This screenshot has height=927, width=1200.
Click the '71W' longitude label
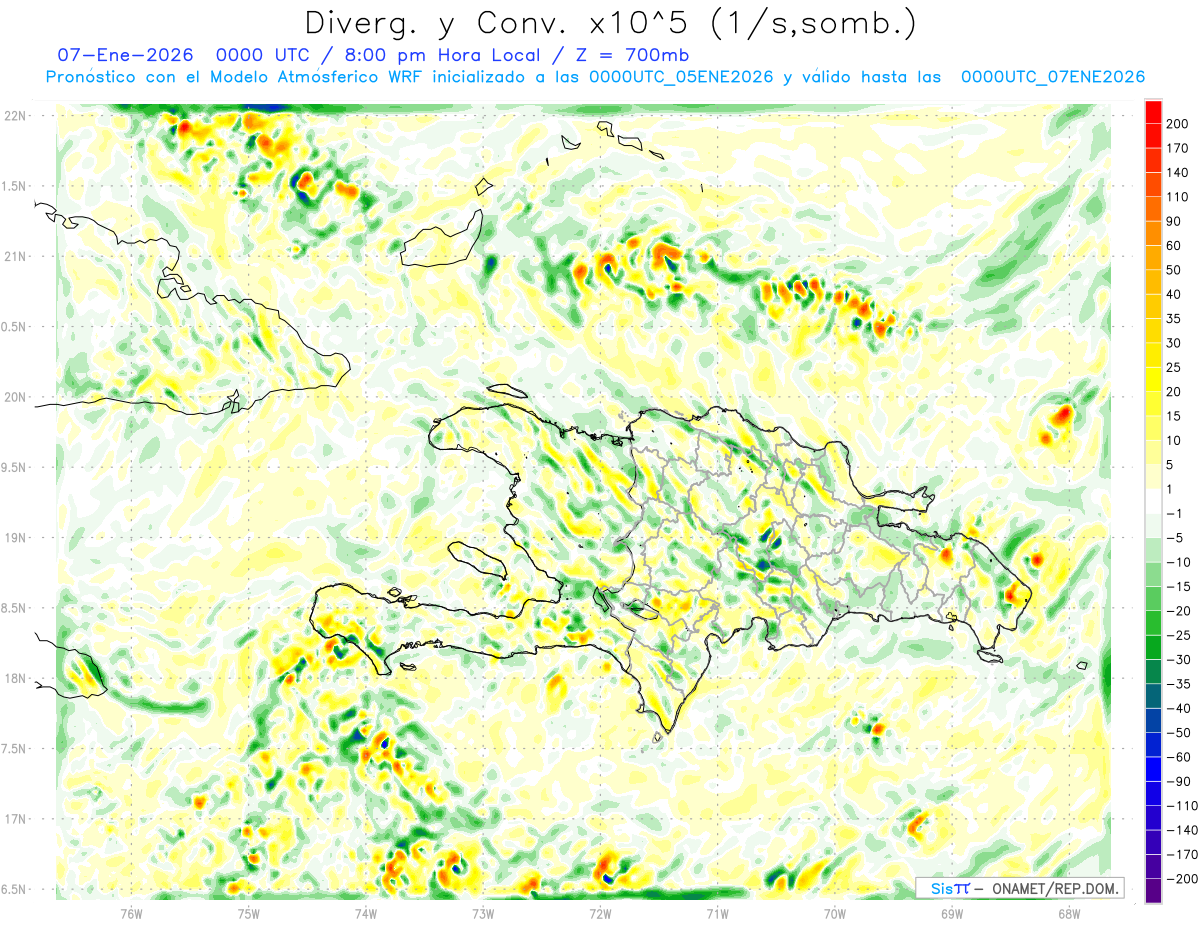[717, 913]
